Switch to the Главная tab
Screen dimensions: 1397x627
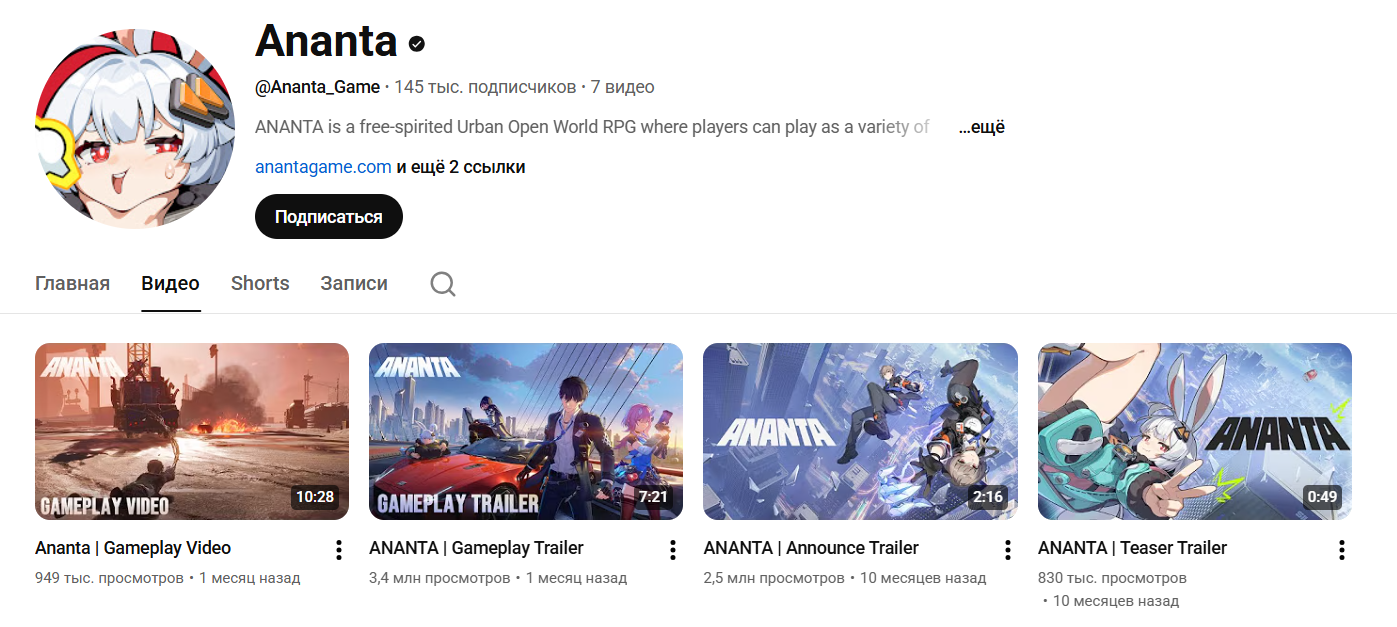[72, 283]
